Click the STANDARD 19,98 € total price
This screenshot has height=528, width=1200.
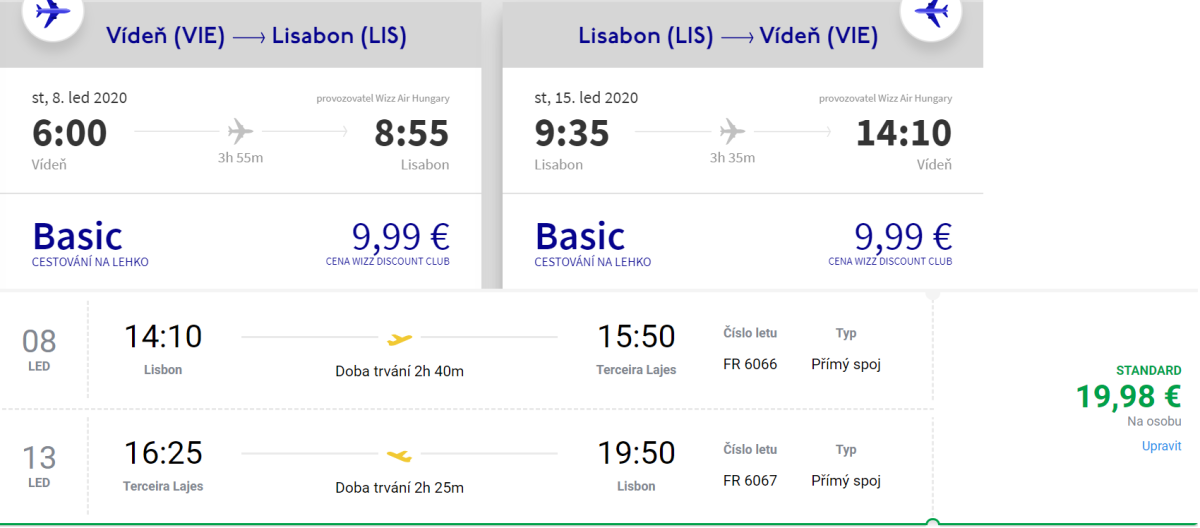click(1128, 396)
